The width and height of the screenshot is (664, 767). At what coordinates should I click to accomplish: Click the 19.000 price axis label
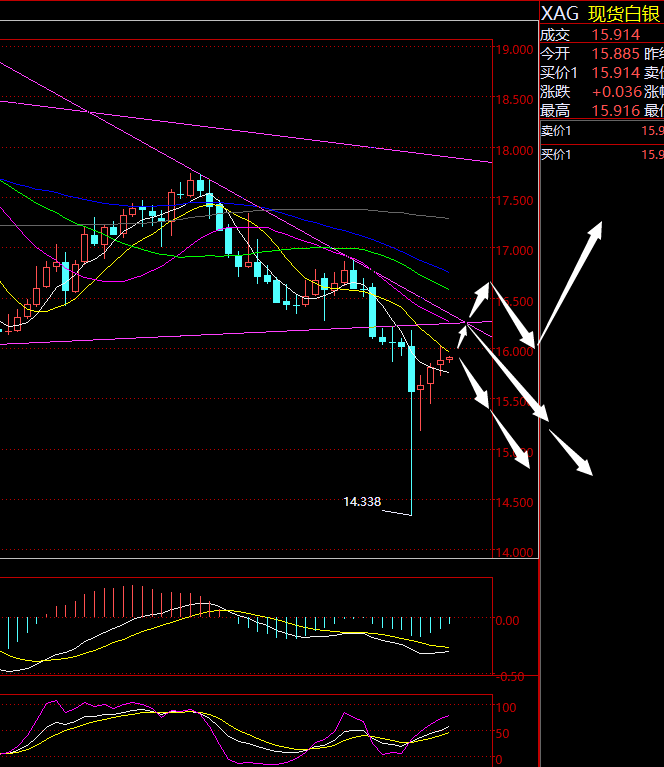pos(514,50)
